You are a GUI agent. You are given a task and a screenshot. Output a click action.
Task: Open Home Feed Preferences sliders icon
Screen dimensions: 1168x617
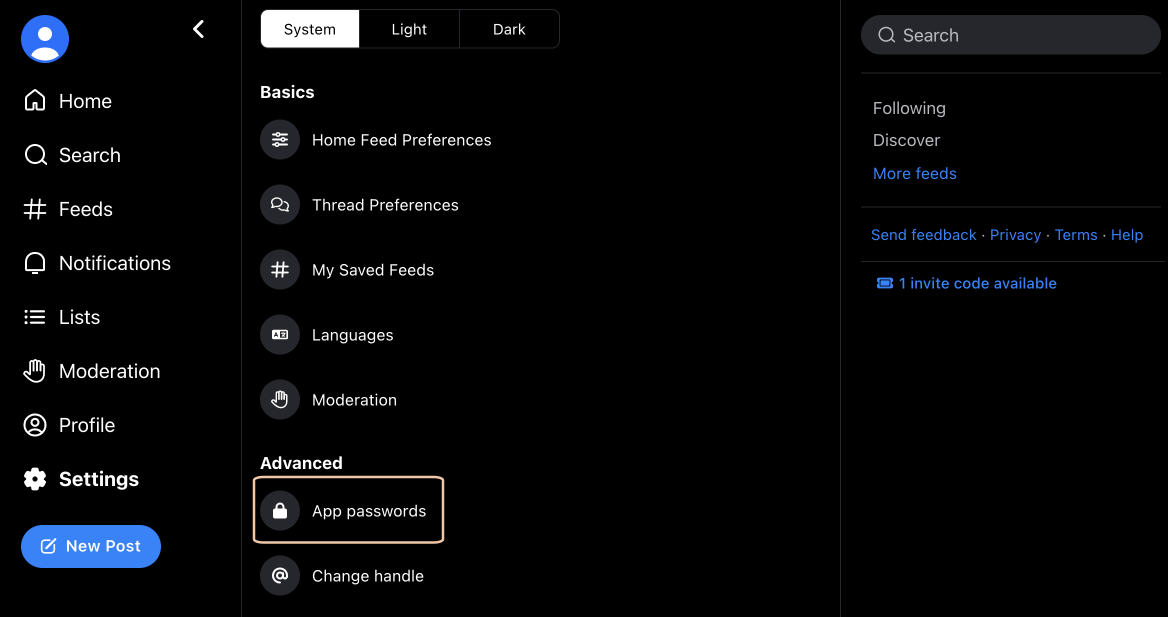(x=280, y=140)
